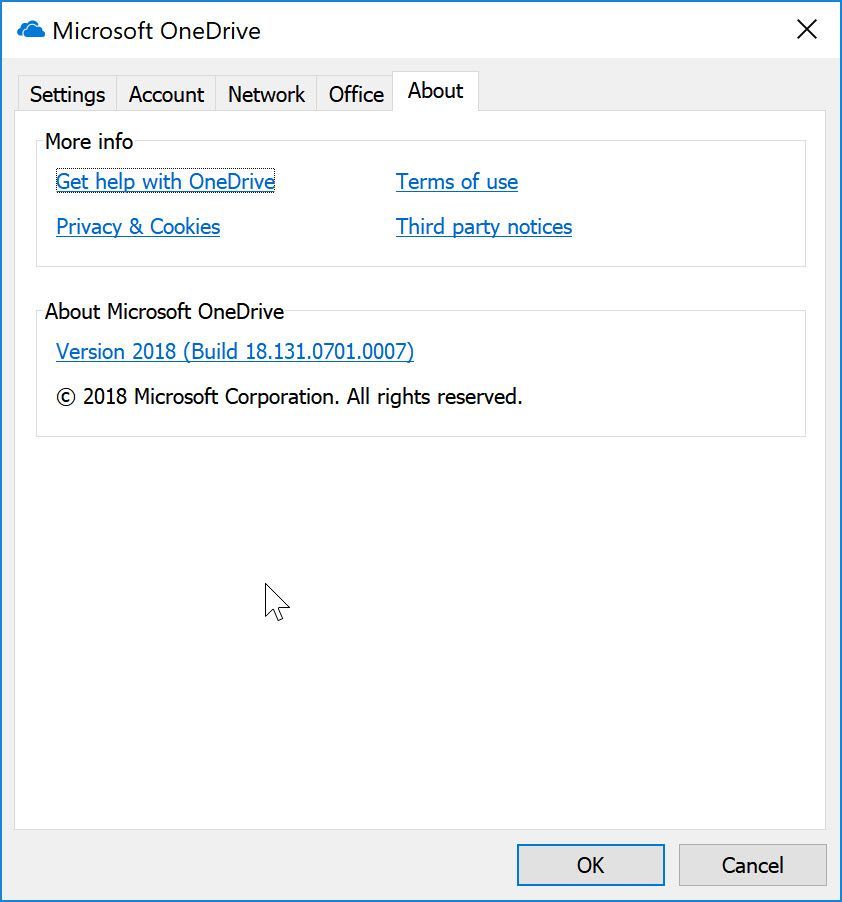The image size is (842, 902).
Task: Open Privacy & Cookies link
Action: pyautogui.click(x=138, y=227)
